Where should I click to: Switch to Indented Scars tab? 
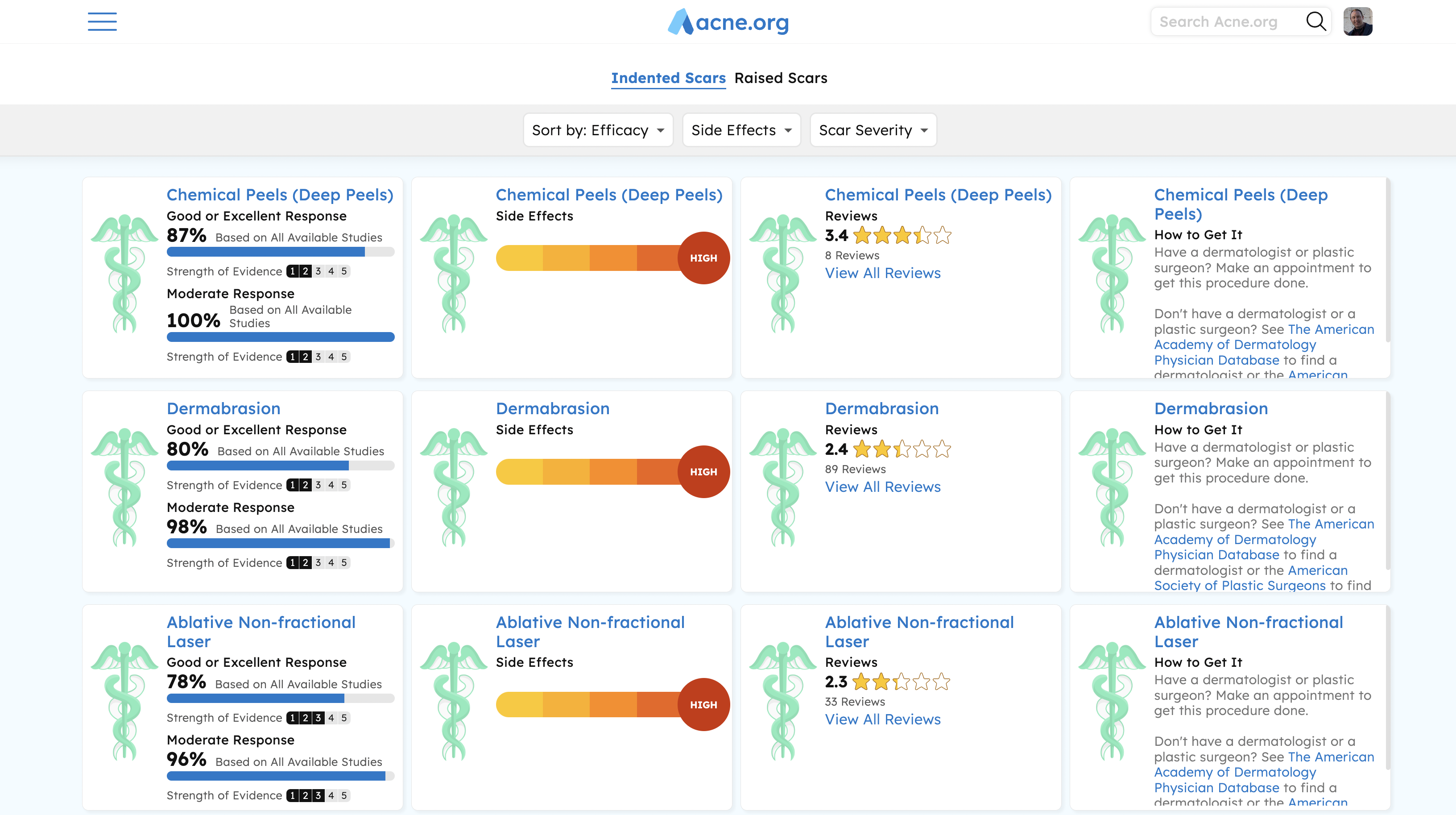pyautogui.click(x=668, y=78)
